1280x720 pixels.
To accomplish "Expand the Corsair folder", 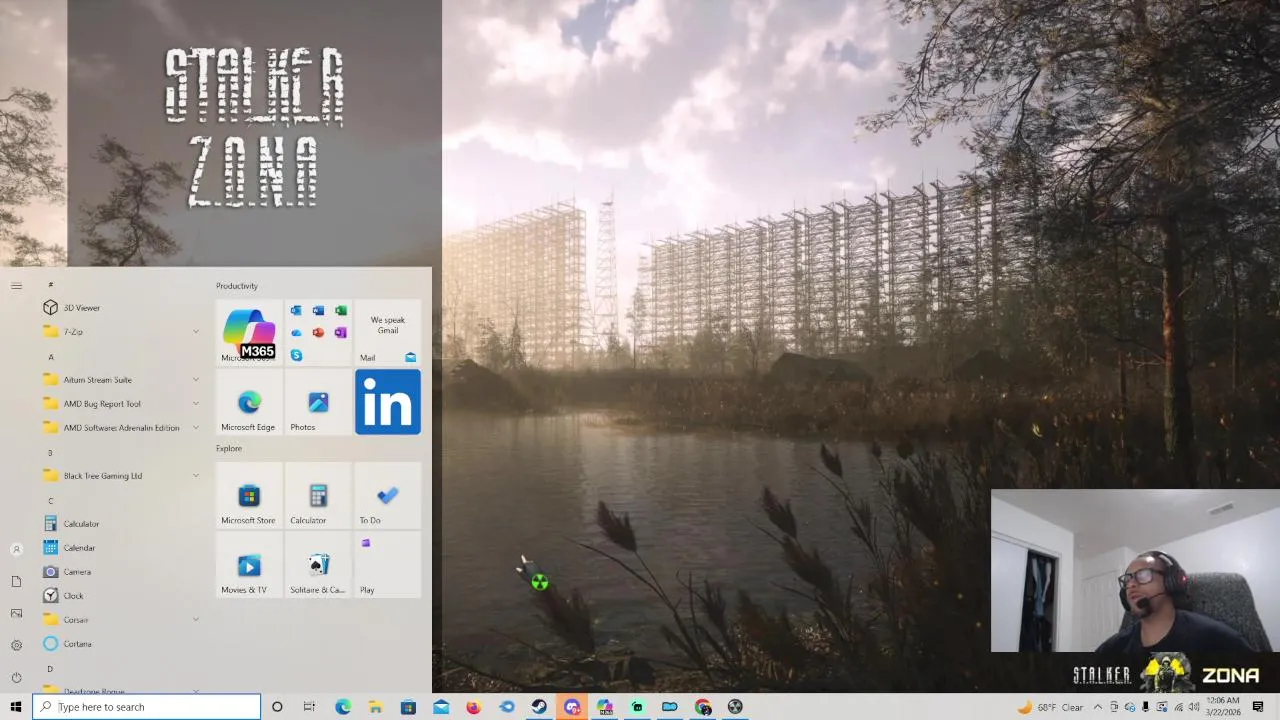I will tap(120, 620).
